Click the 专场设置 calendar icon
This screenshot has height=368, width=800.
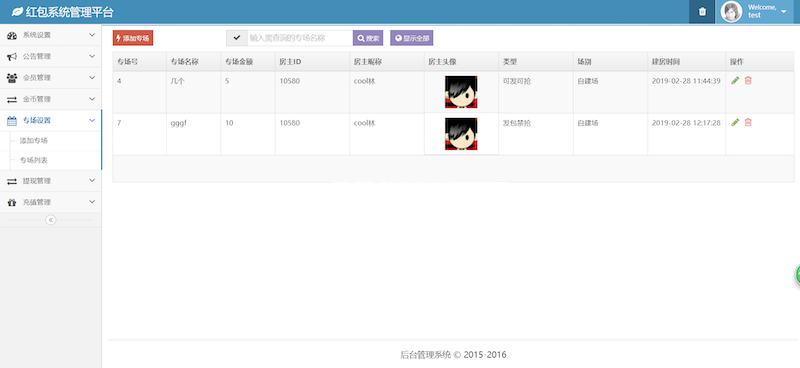(12, 120)
